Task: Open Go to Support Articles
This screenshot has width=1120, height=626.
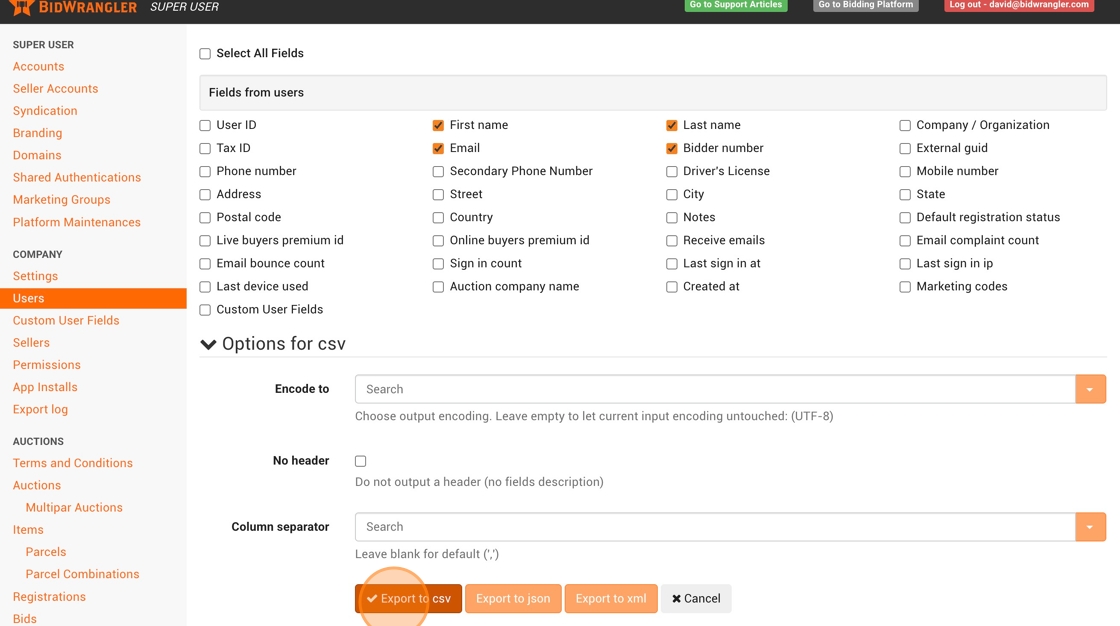Action: tap(735, 5)
